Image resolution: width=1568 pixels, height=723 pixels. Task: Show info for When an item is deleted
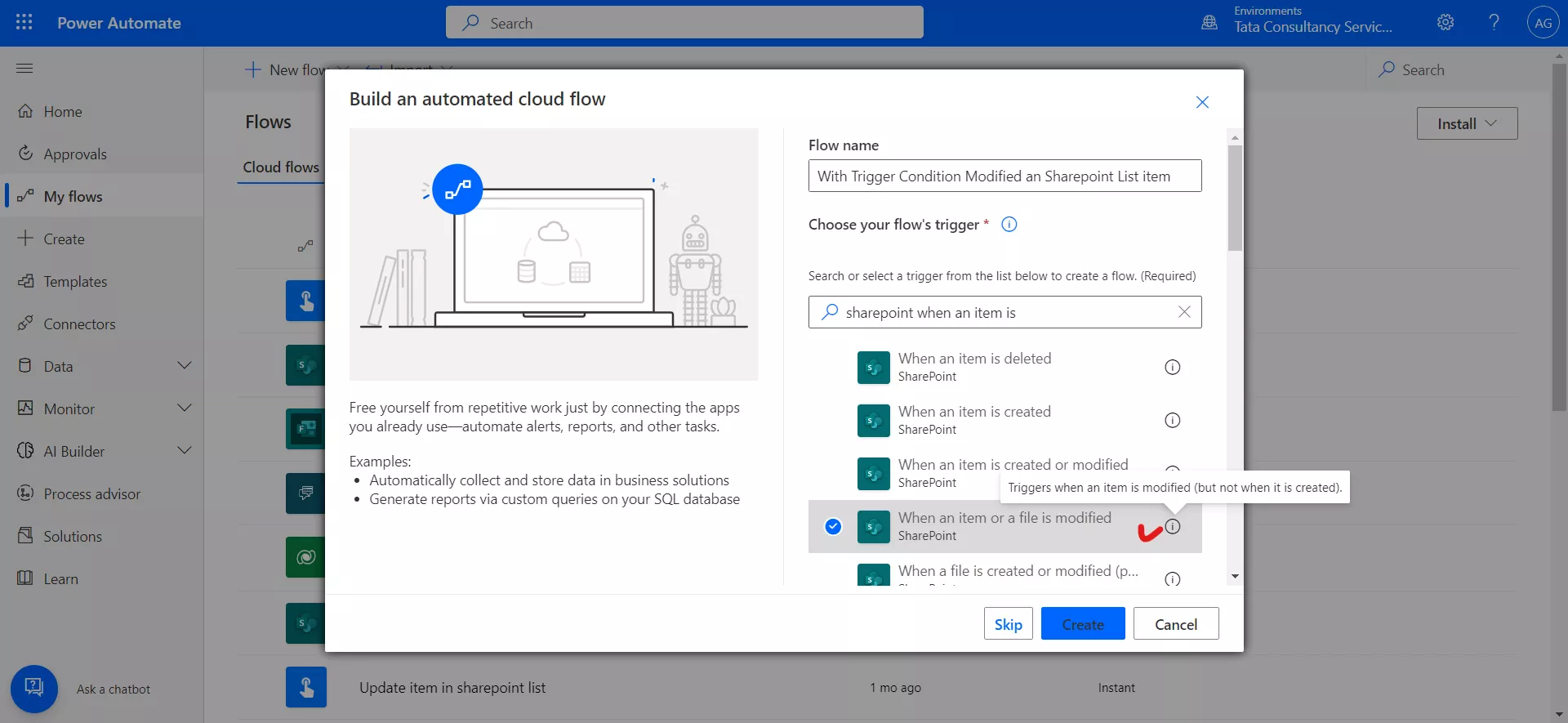pos(1172,368)
